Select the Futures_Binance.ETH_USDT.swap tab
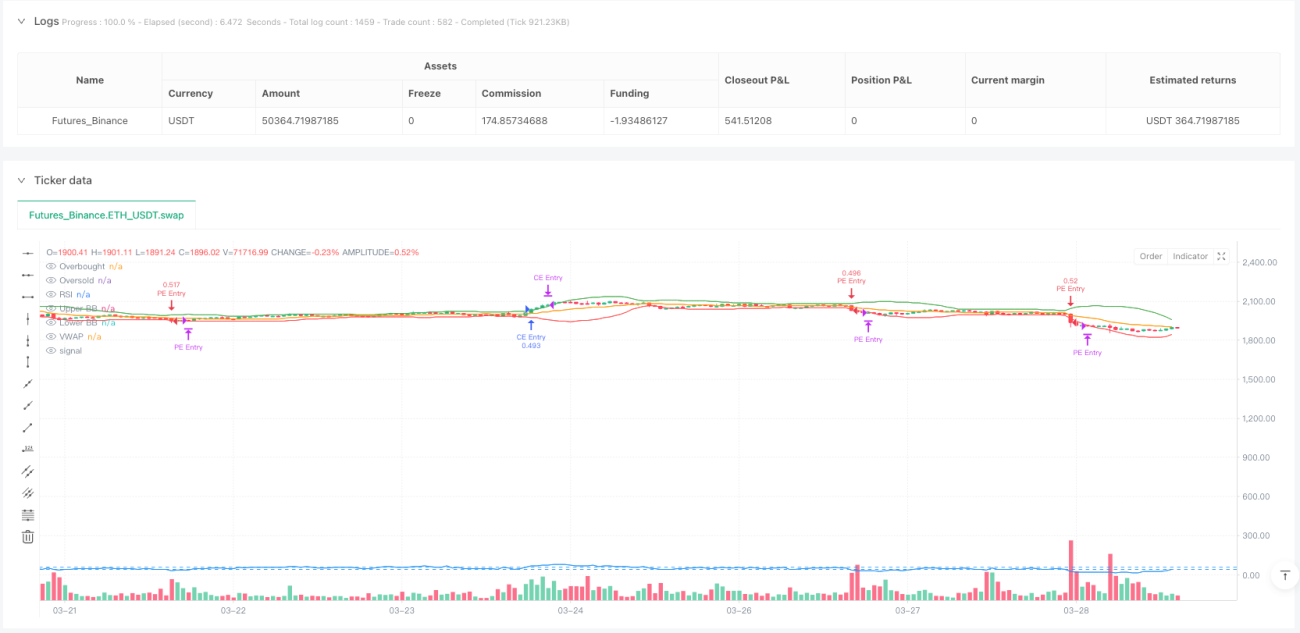1300x633 pixels. (106, 214)
